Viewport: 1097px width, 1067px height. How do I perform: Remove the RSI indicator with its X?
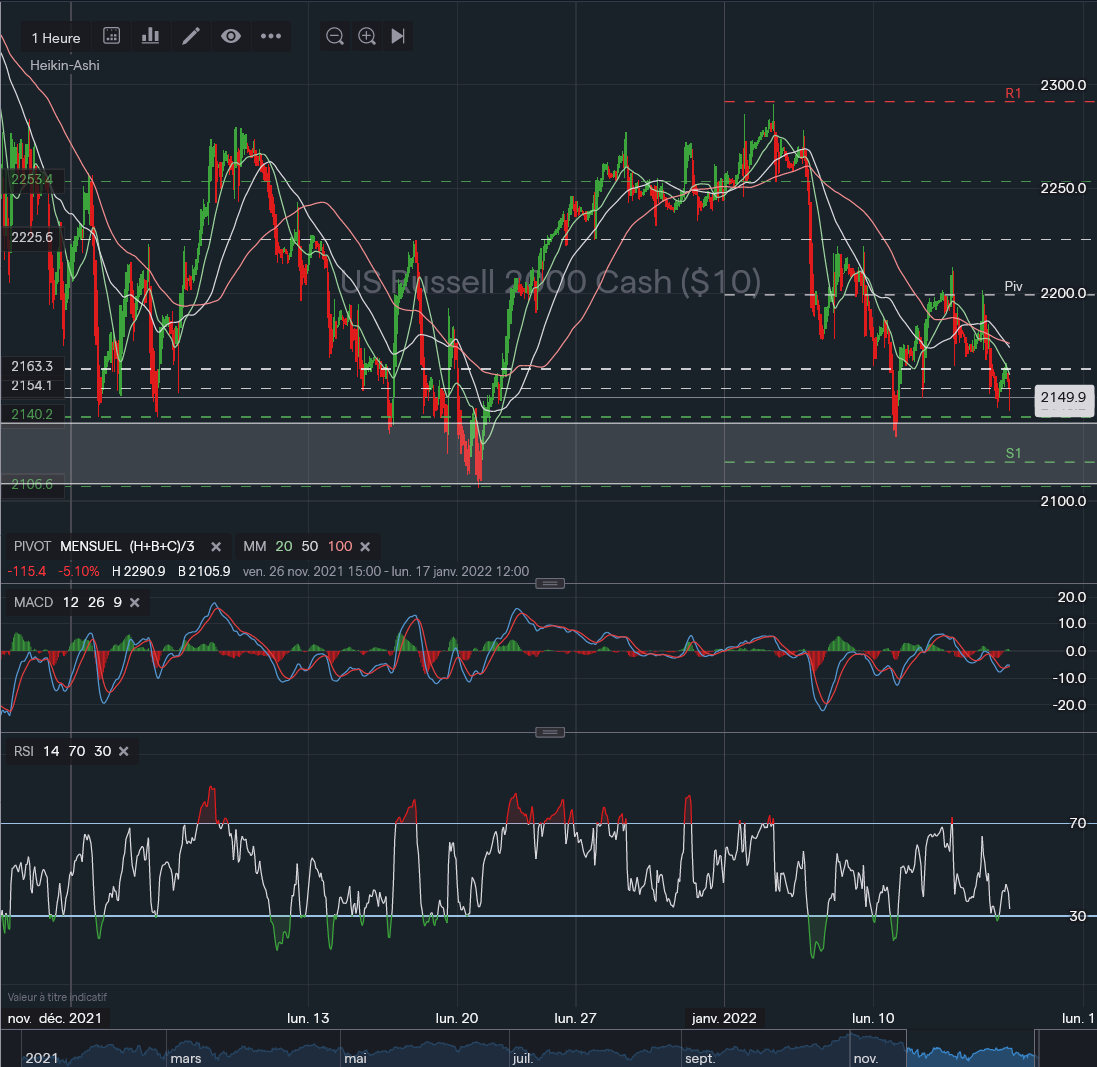point(124,751)
